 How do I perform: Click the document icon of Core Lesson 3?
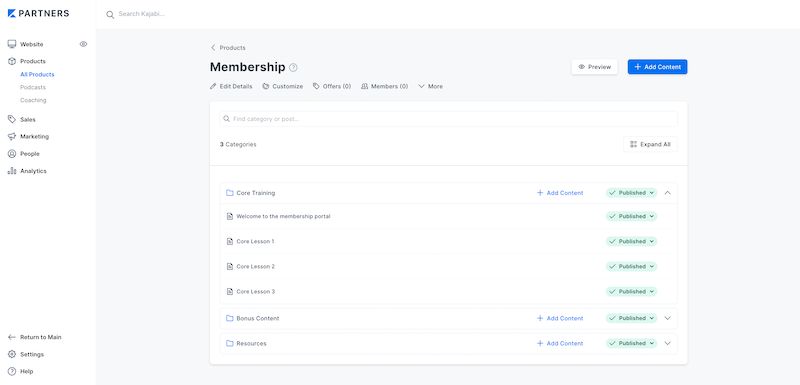[230, 292]
